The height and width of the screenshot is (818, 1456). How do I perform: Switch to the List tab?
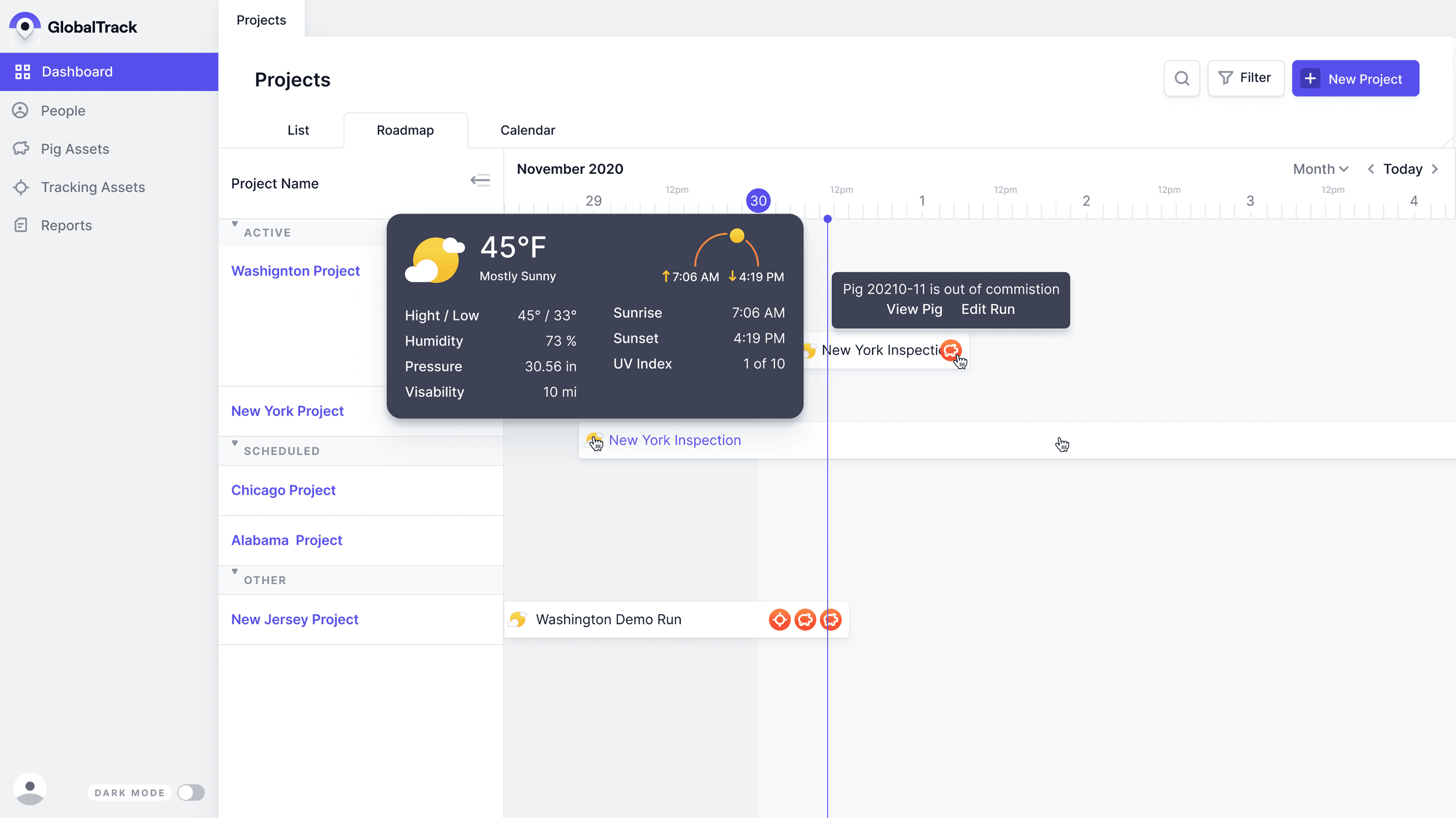coord(298,130)
